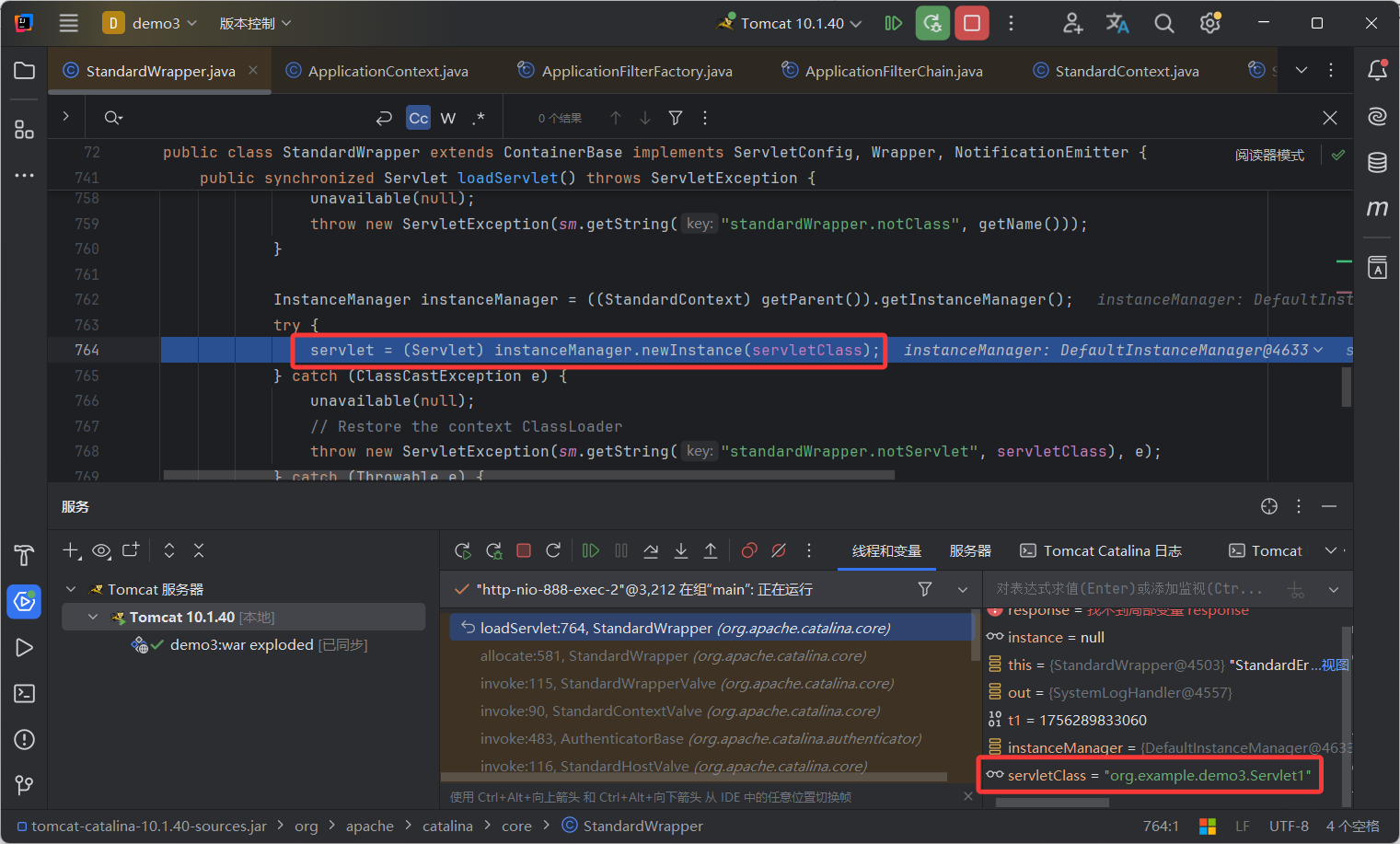Click the 阅读器模式 reader mode button

(x=1269, y=155)
